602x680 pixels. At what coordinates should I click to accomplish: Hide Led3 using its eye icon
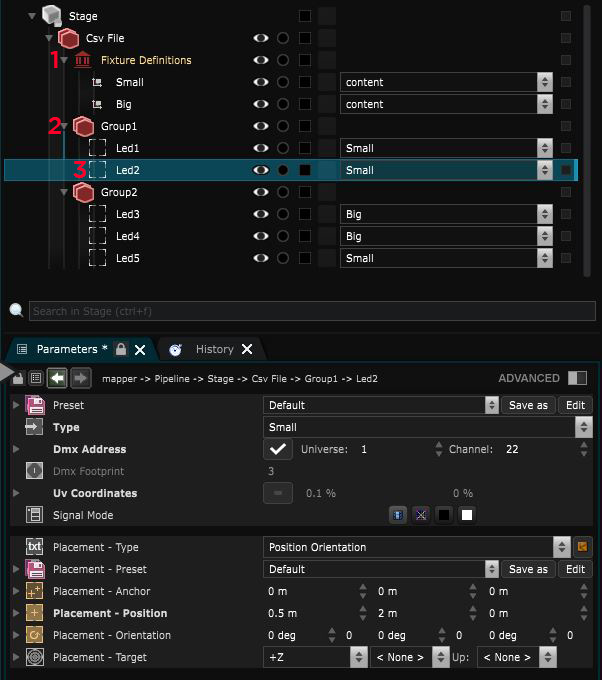click(x=261, y=214)
